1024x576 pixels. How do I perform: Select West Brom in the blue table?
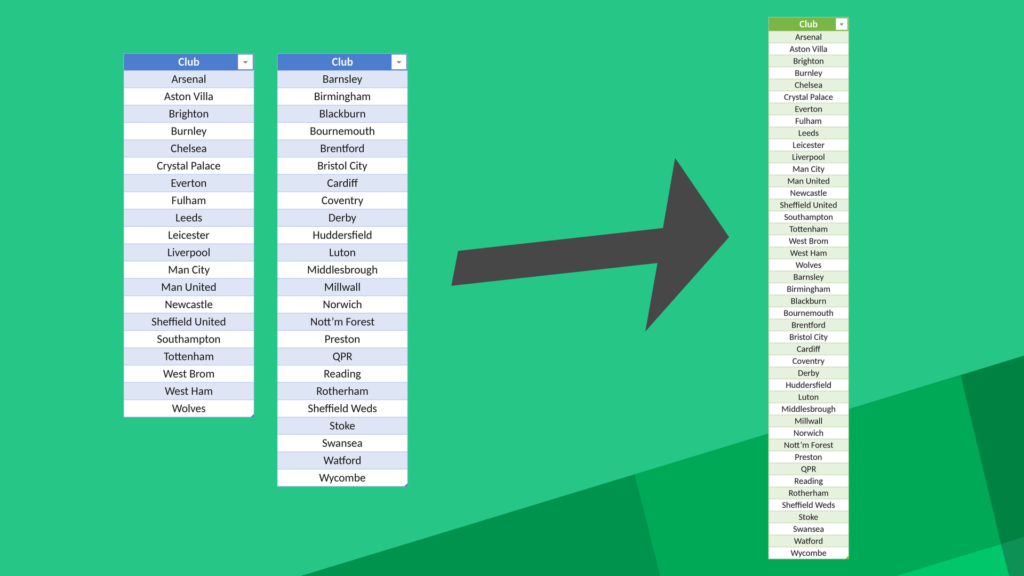(x=189, y=374)
